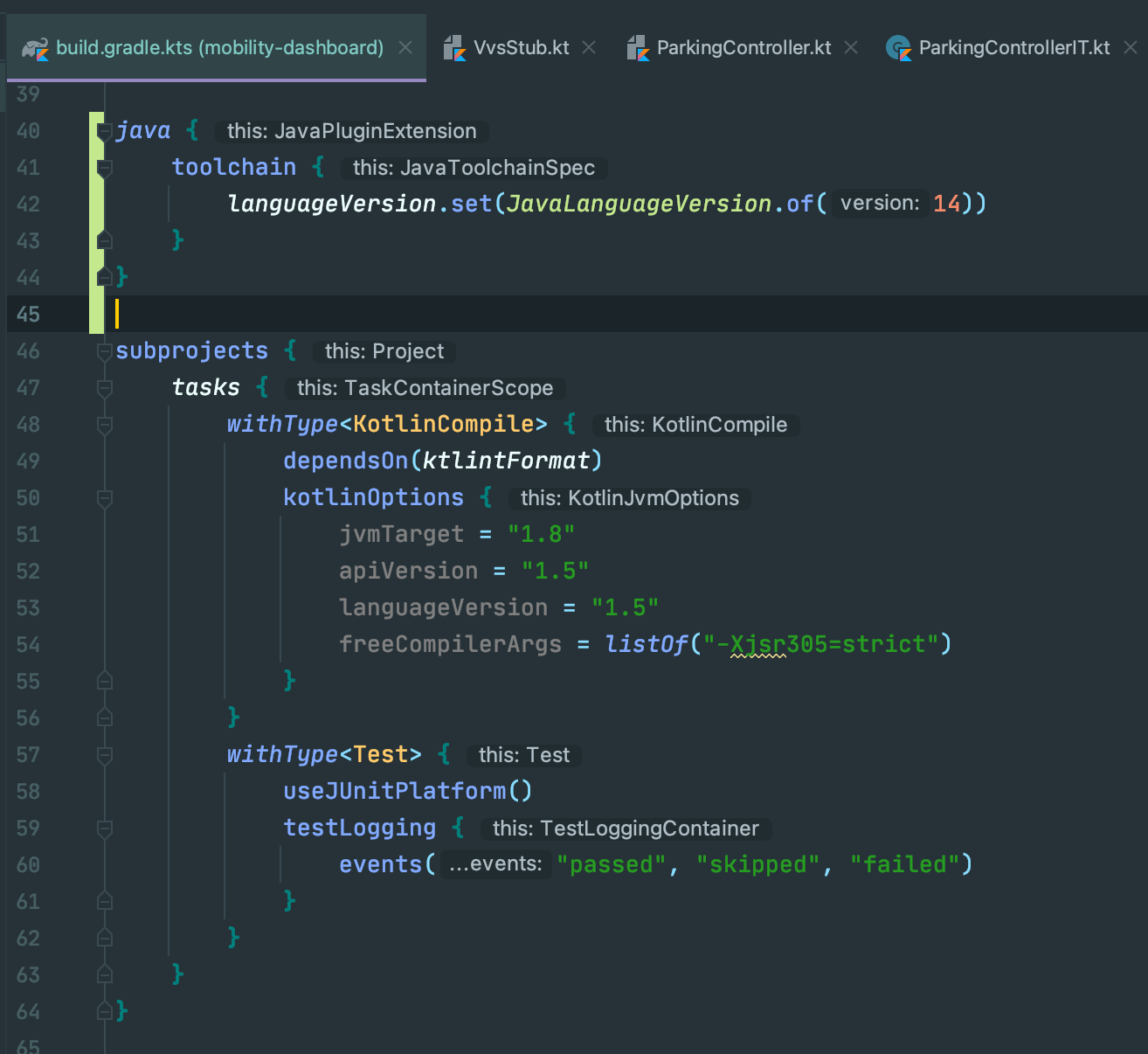Viewport: 1148px width, 1054px height.
Task: Collapse the subprojects block fold arrow
Action: (x=104, y=350)
